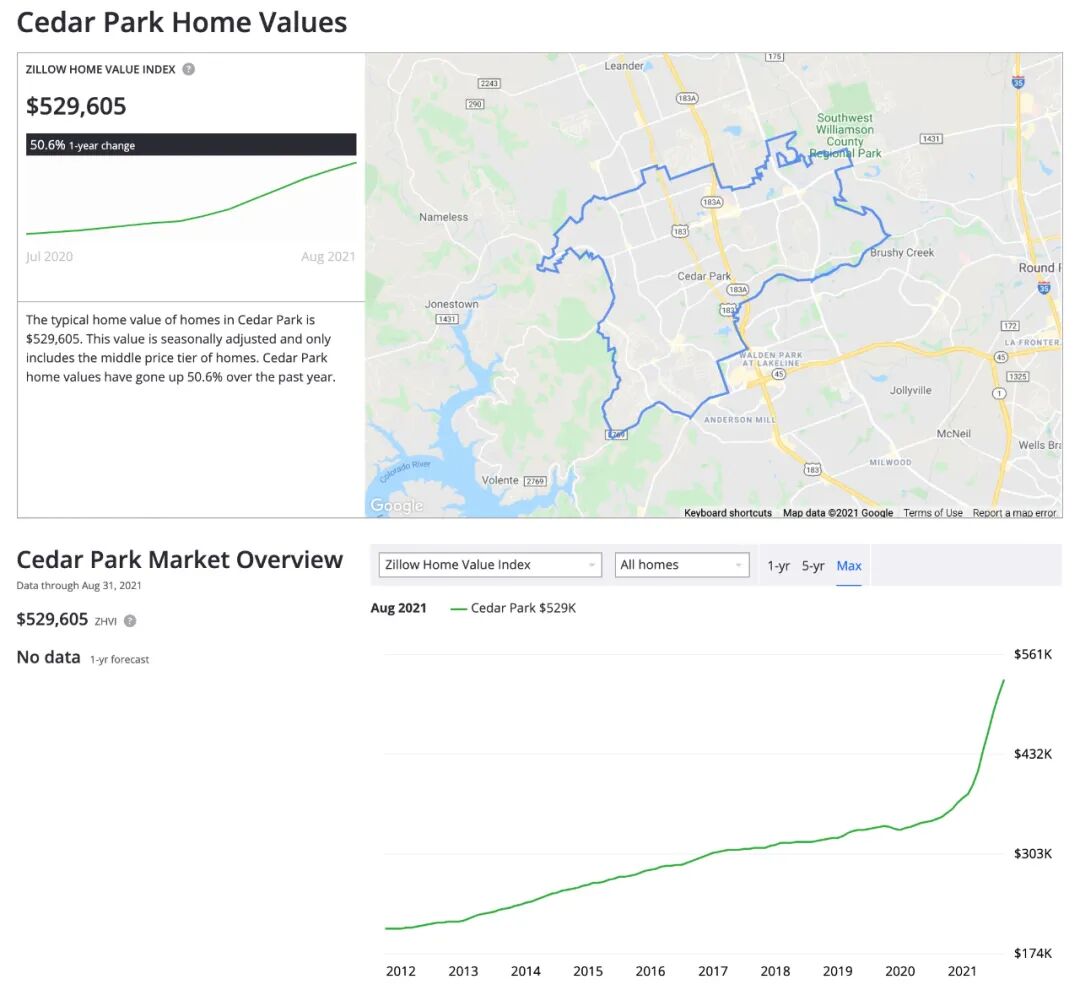Select the 5-yr time range tab
1080x990 pixels.
813,566
